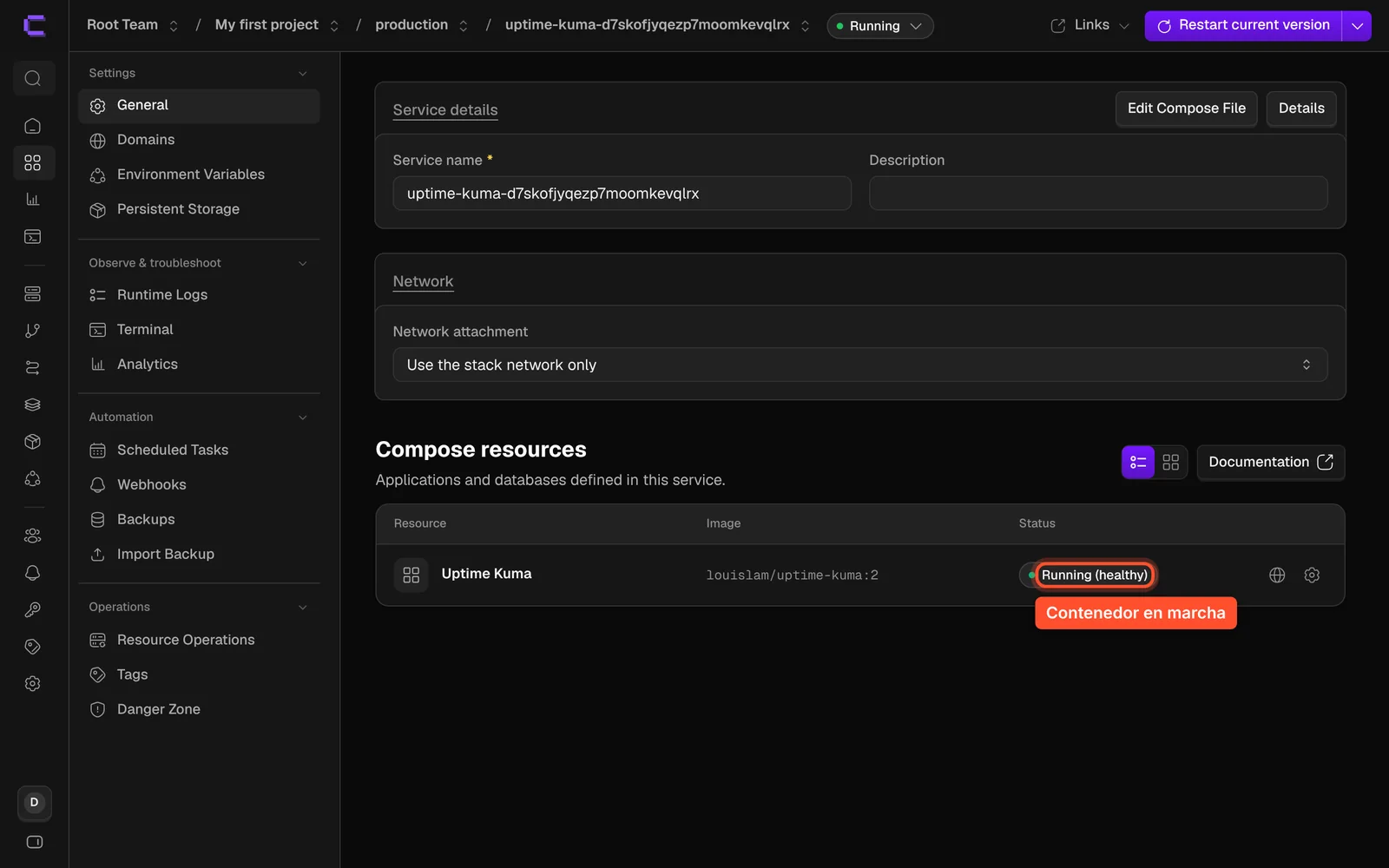Open the terminal icon in left rail
1389x868 pixels.
(x=33, y=236)
